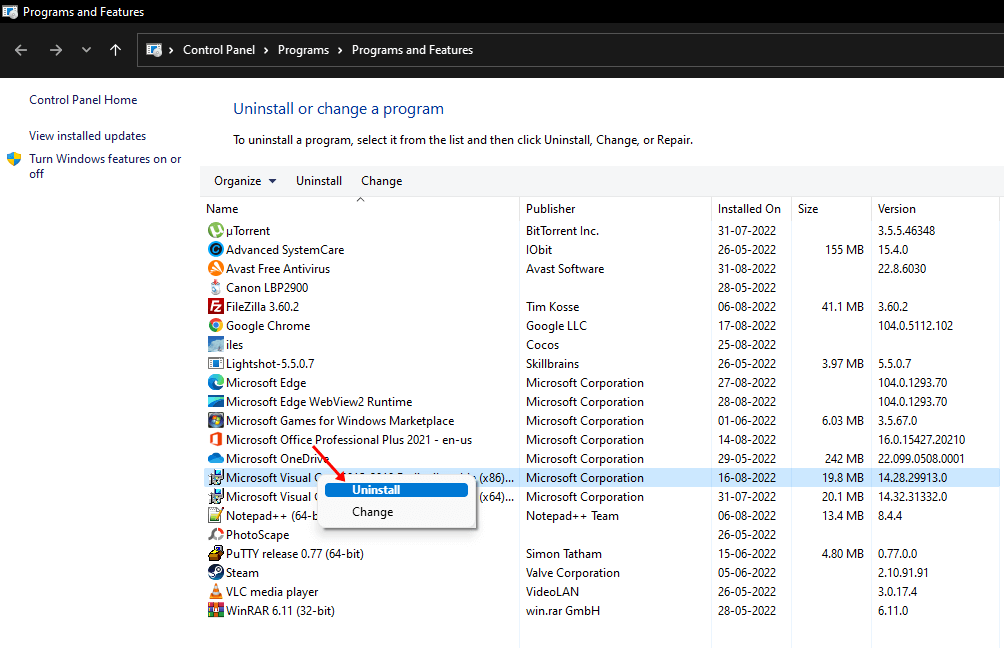
Task: Select the VLC media player cone icon
Action: pyautogui.click(x=215, y=592)
